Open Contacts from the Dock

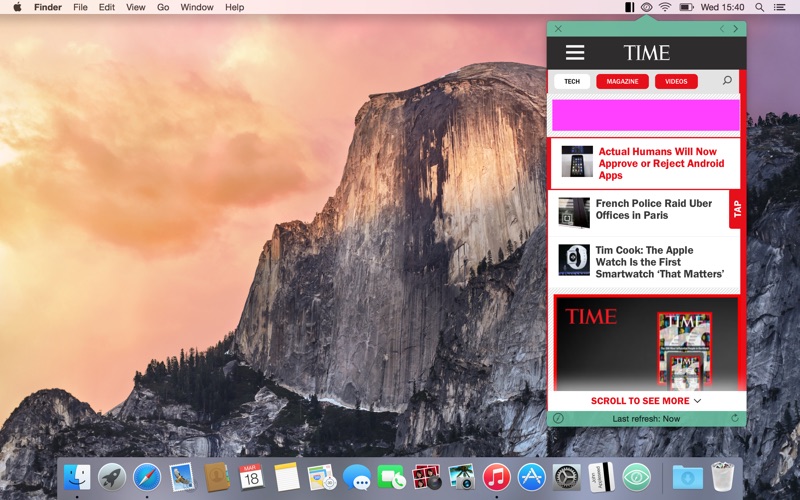pyautogui.click(x=217, y=478)
